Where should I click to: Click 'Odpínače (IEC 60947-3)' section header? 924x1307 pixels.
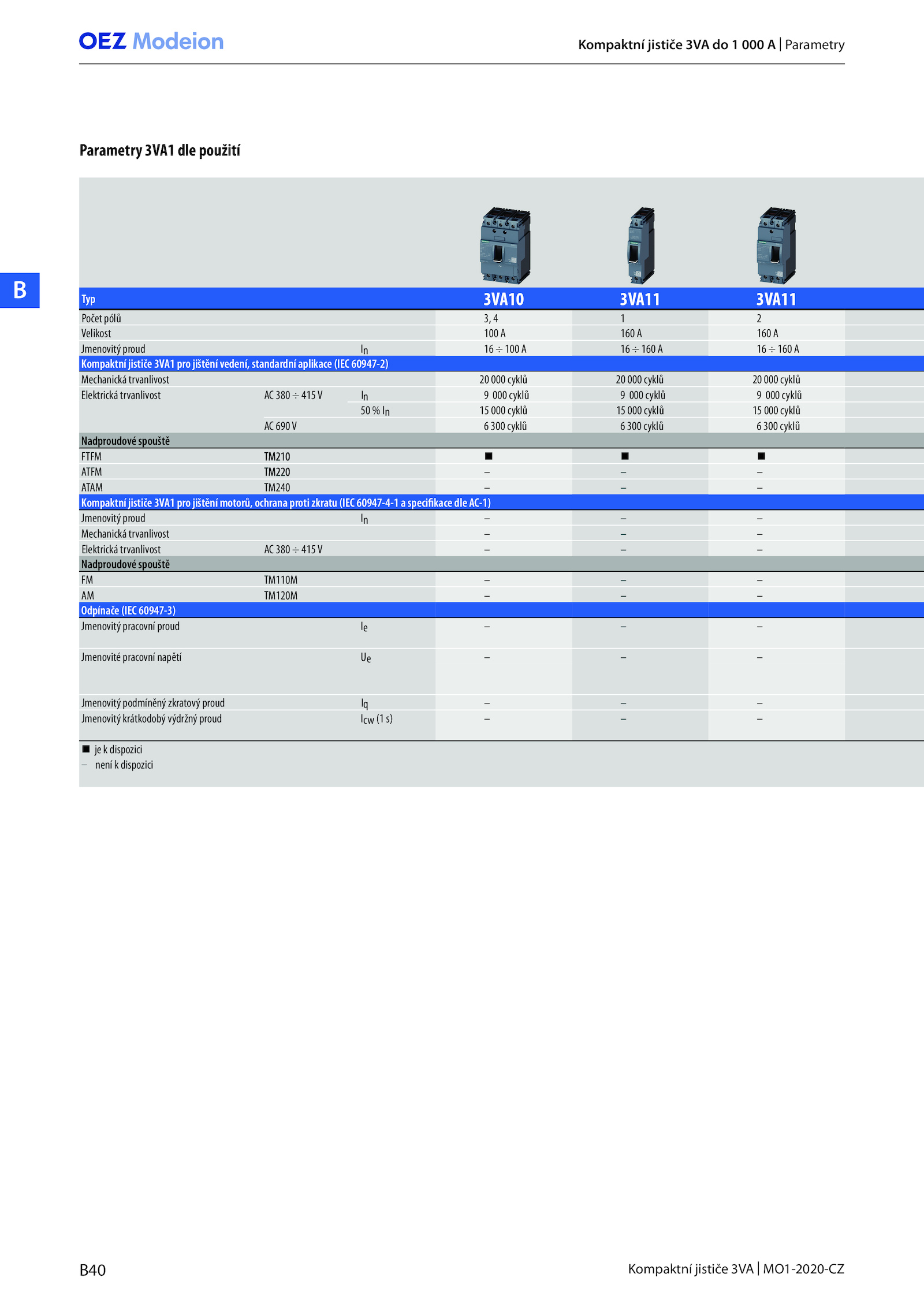128,610
